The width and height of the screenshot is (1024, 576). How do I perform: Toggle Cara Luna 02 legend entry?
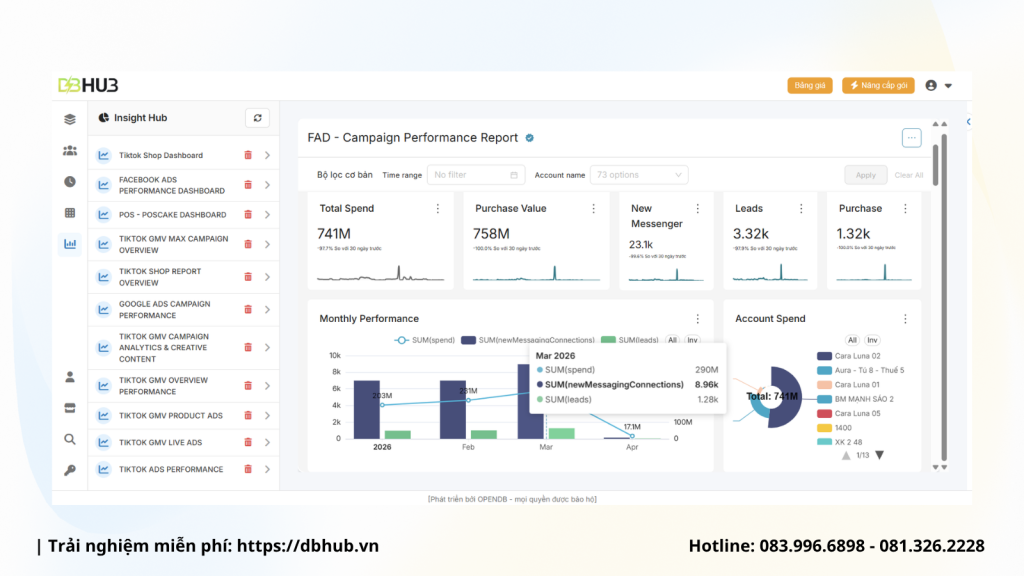849,356
